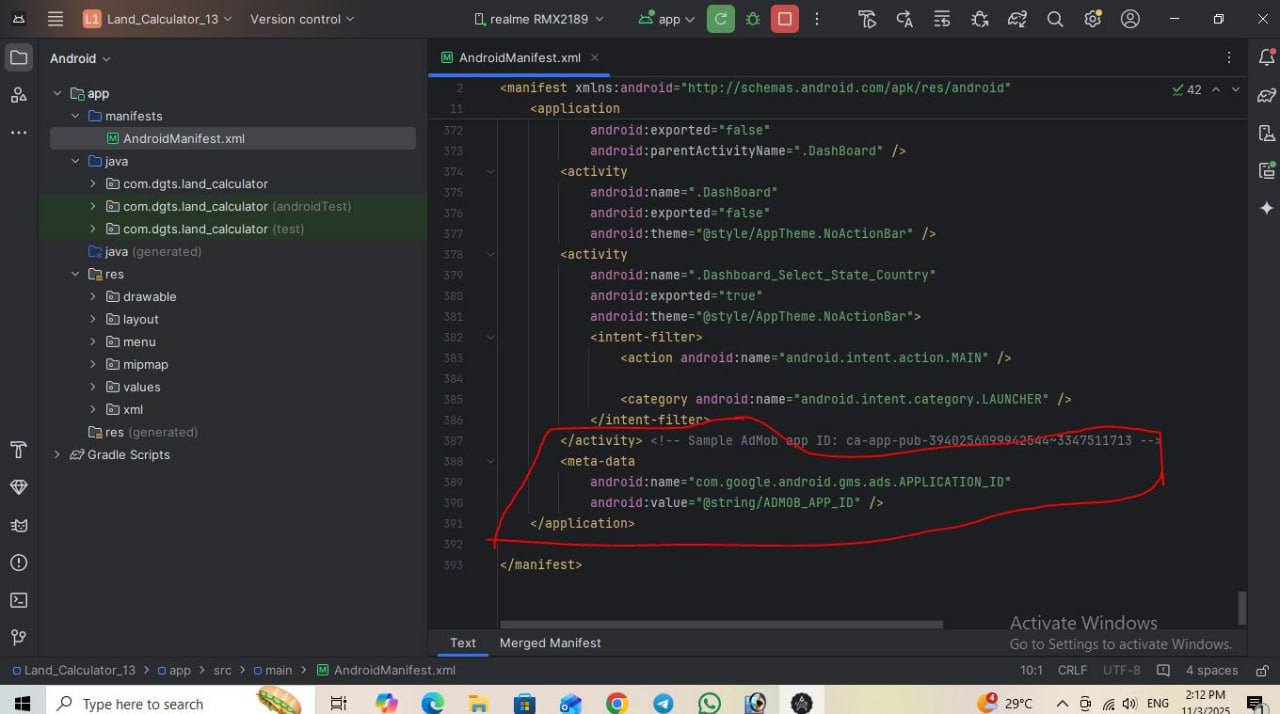Expand the drawable folder
This screenshot has width=1280, height=714.
tap(93, 297)
